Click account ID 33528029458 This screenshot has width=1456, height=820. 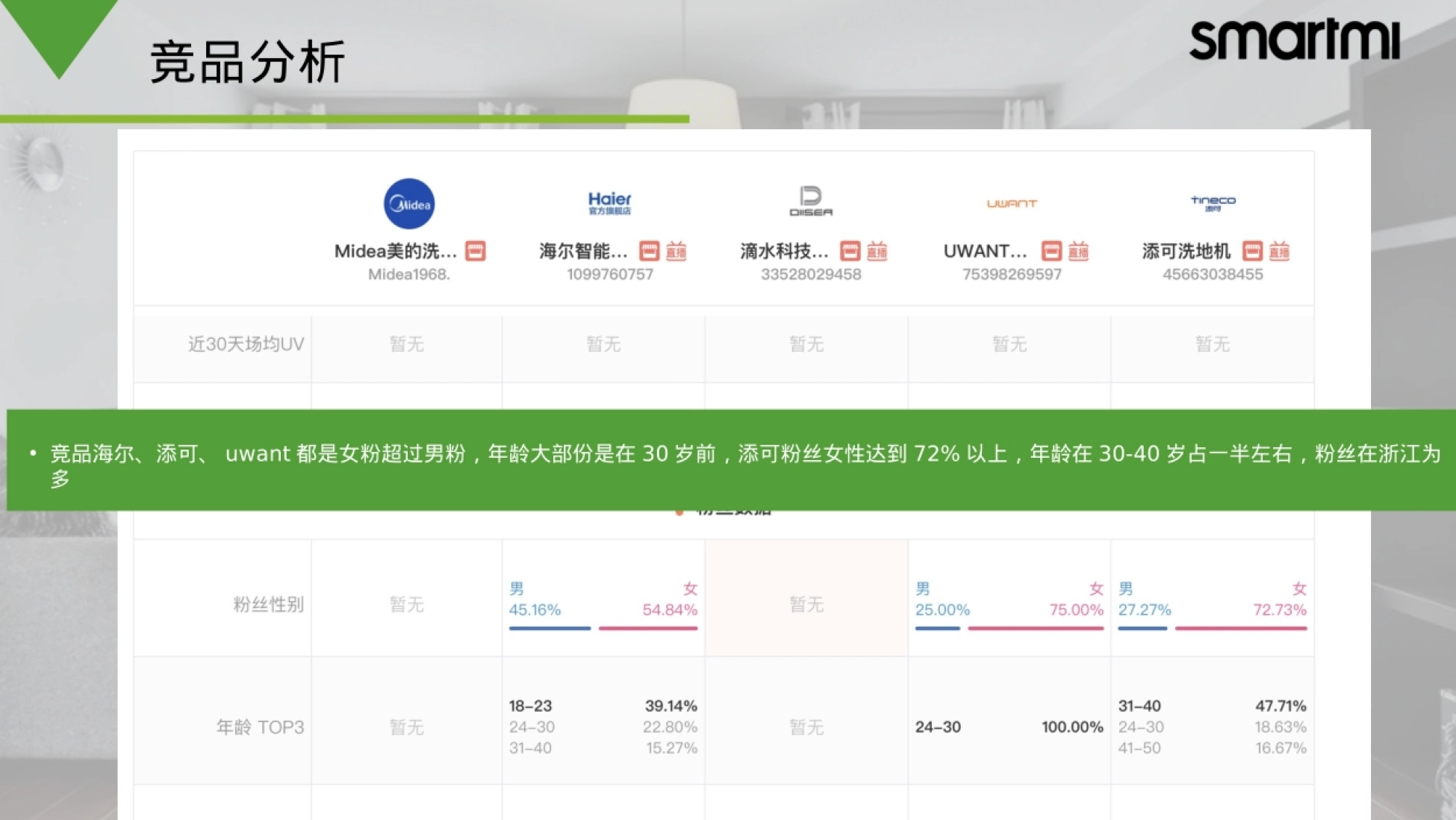[x=811, y=274]
